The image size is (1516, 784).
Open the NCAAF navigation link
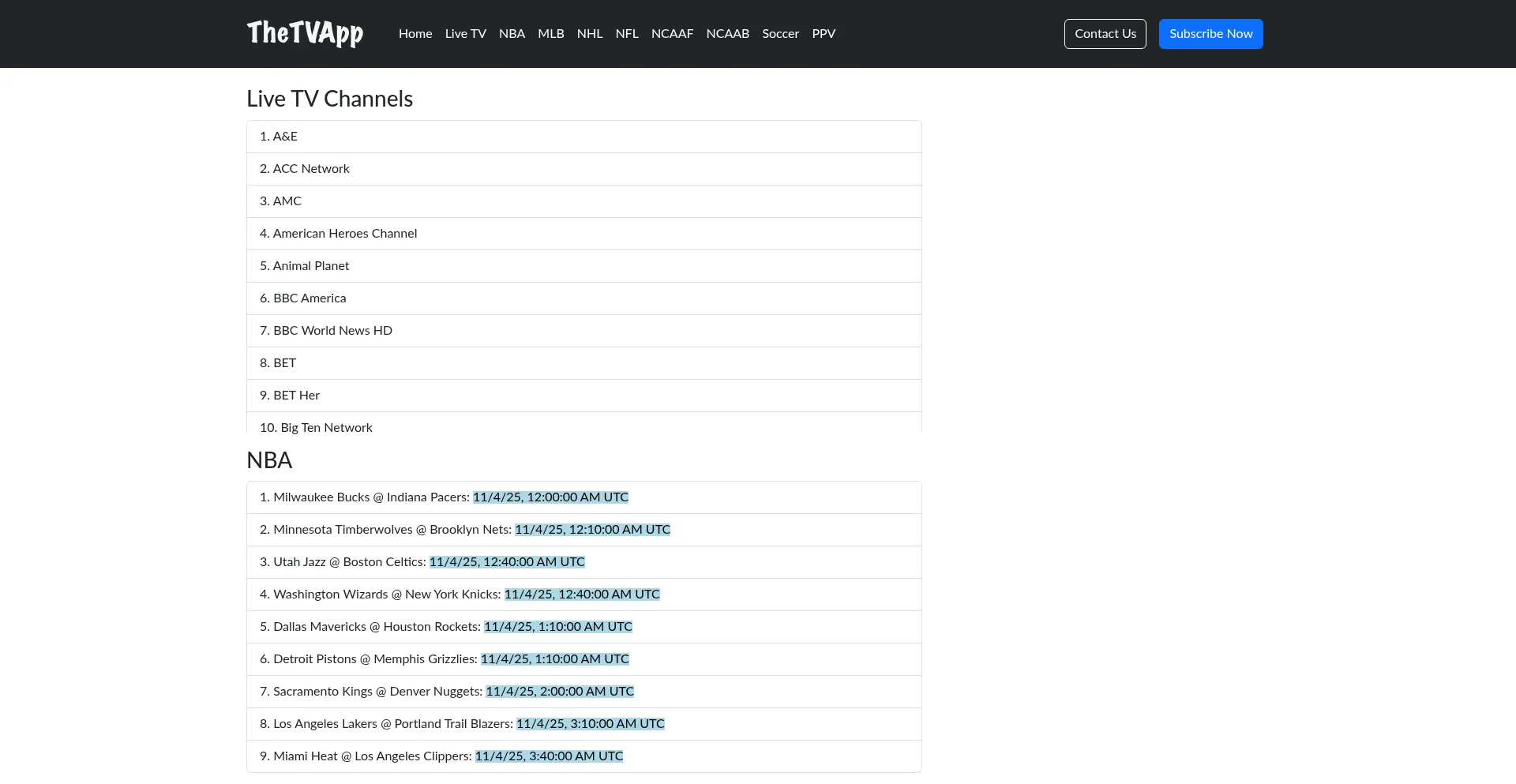672,34
